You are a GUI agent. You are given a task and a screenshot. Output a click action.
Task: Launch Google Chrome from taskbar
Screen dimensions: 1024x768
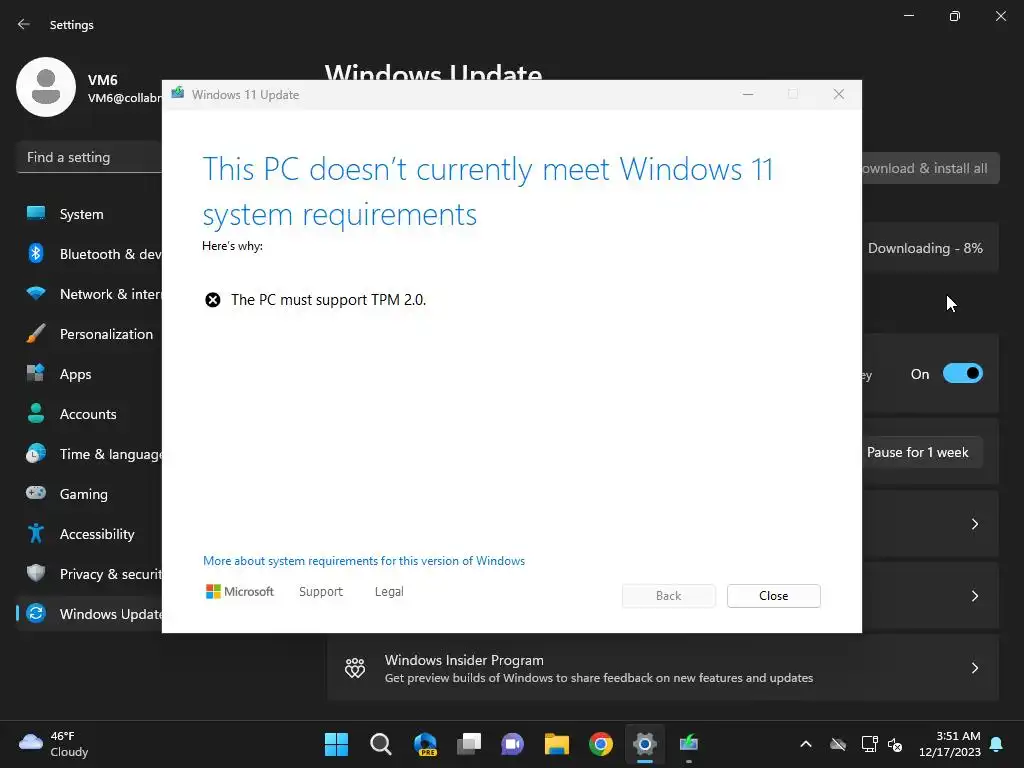pyautogui.click(x=601, y=744)
